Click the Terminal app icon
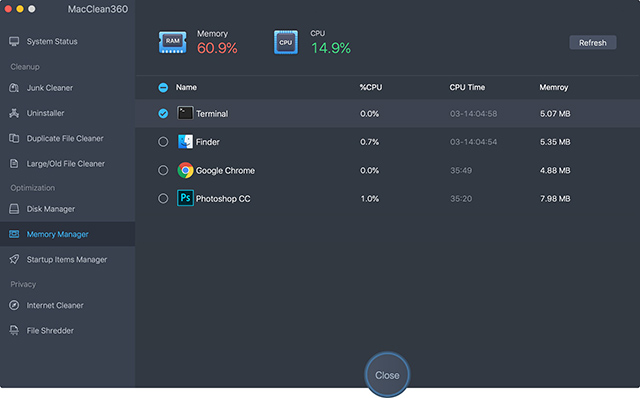The width and height of the screenshot is (640, 398). (185, 113)
